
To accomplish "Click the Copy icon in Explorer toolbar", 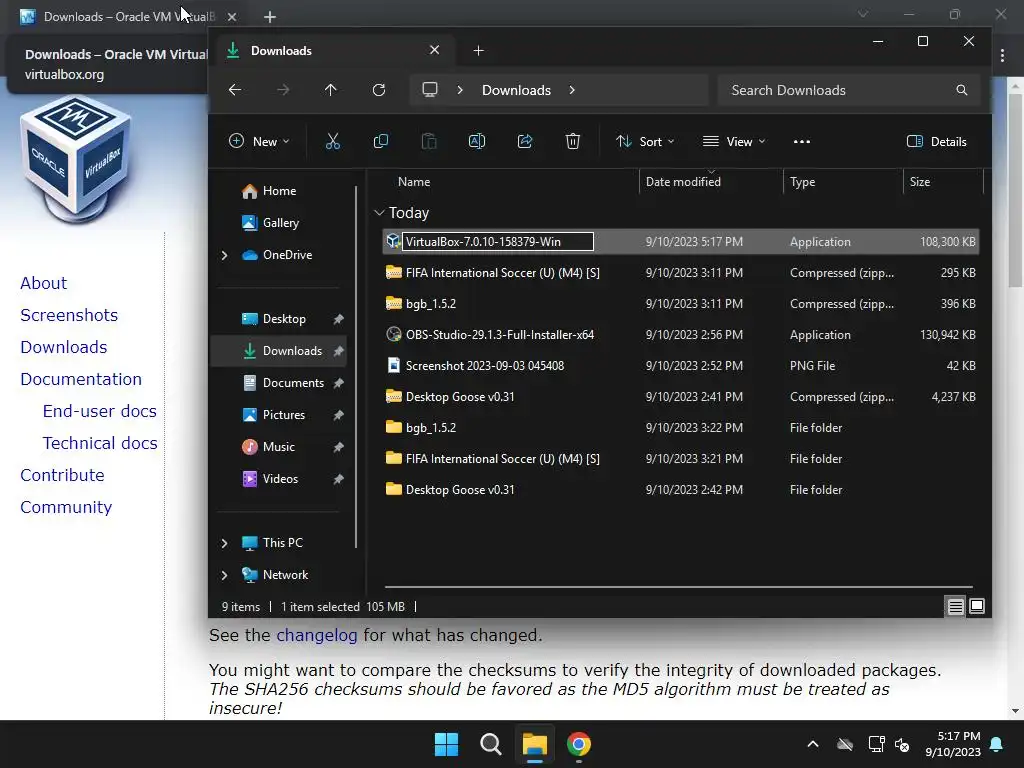I will click(381, 141).
